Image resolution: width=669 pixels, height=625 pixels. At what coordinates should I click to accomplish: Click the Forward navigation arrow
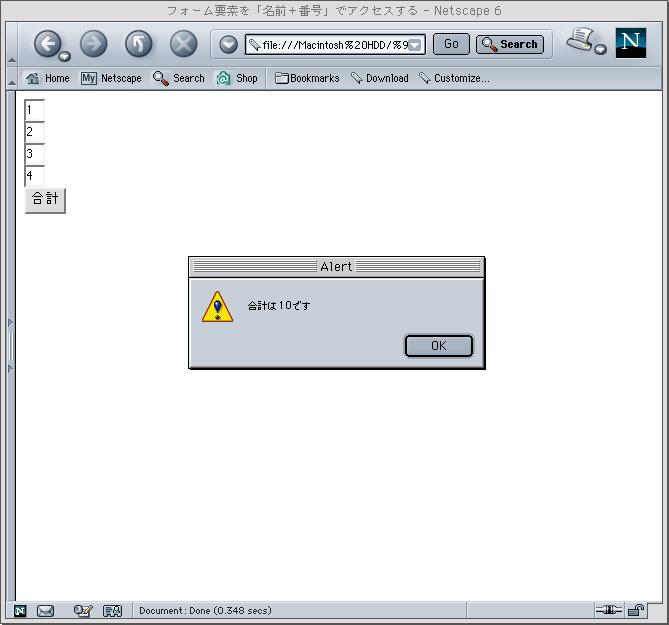point(93,44)
